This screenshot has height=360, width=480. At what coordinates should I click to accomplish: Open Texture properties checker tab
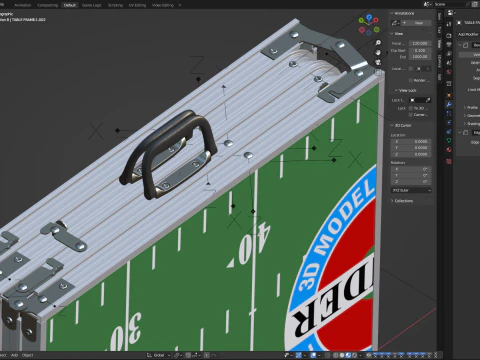tap(449, 161)
